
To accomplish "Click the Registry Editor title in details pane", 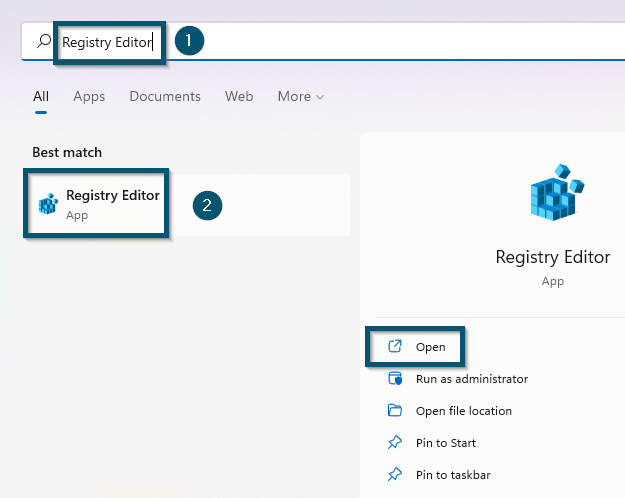I will (553, 257).
